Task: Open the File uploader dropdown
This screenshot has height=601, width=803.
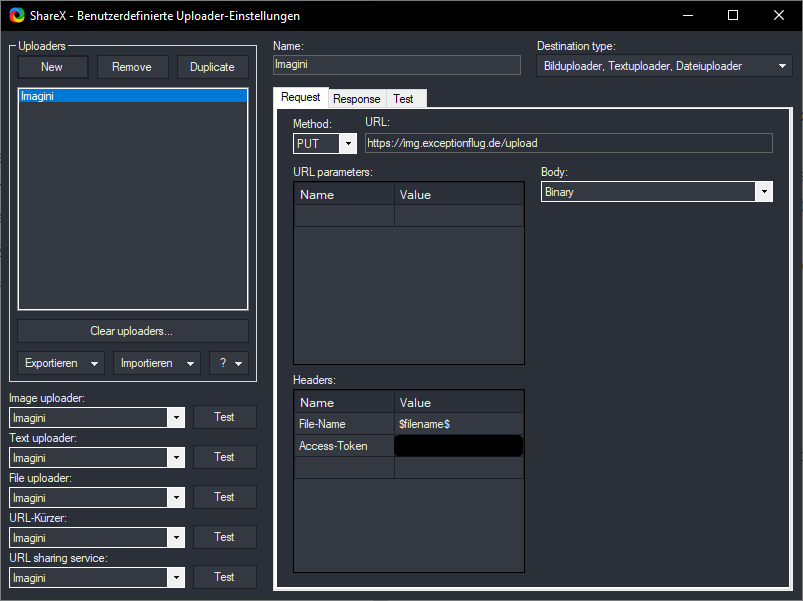Action: [176, 497]
